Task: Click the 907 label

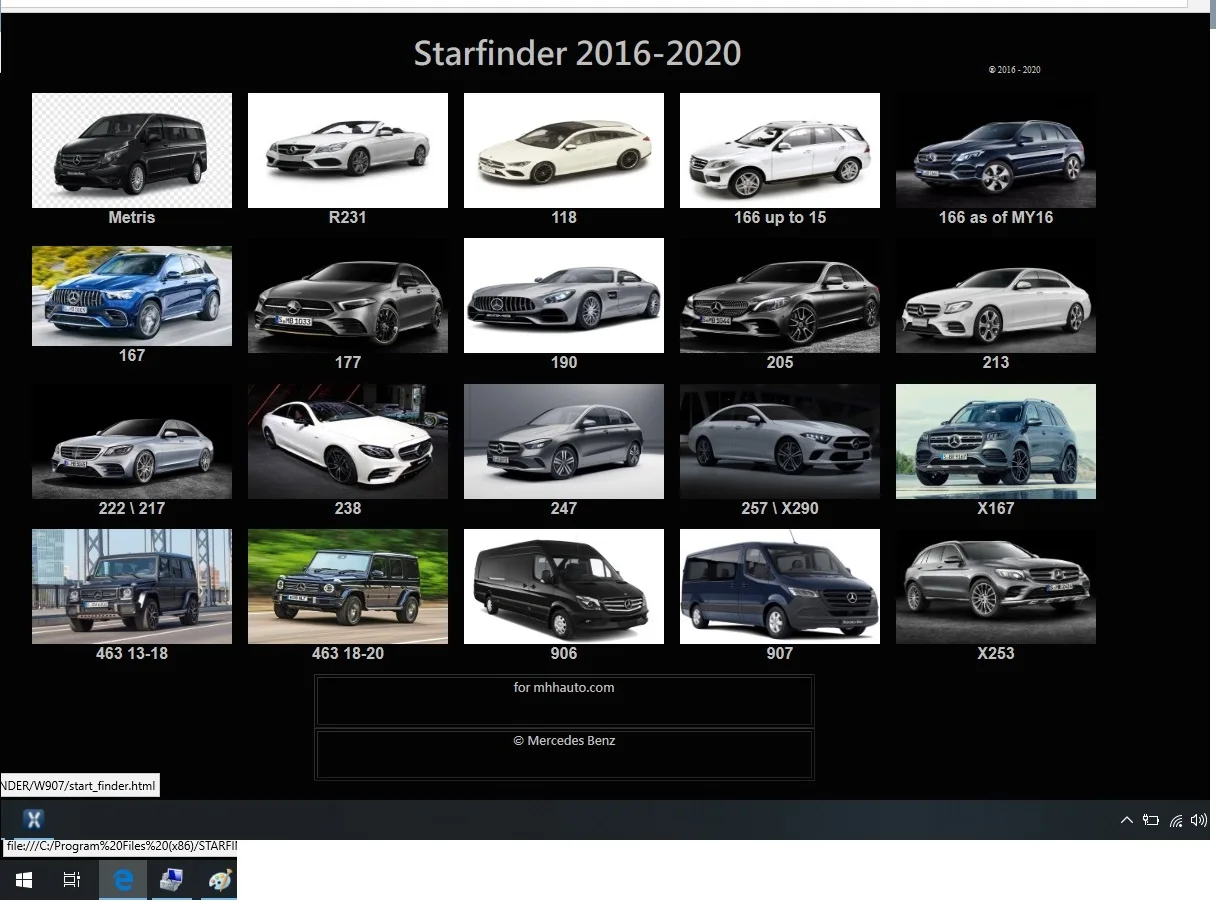Action: pyautogui.click(x=780, y=653)
